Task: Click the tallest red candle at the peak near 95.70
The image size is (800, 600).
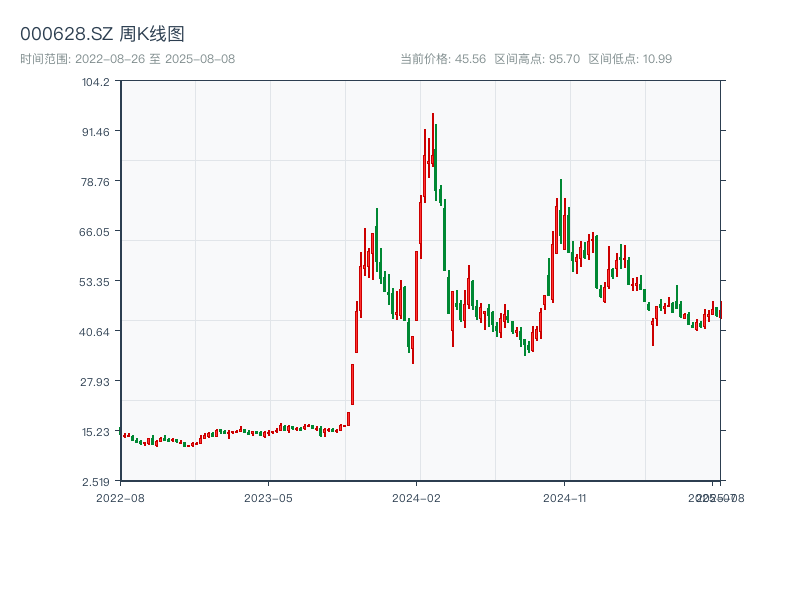Action: pyautogui.click(x=433, y=139)
